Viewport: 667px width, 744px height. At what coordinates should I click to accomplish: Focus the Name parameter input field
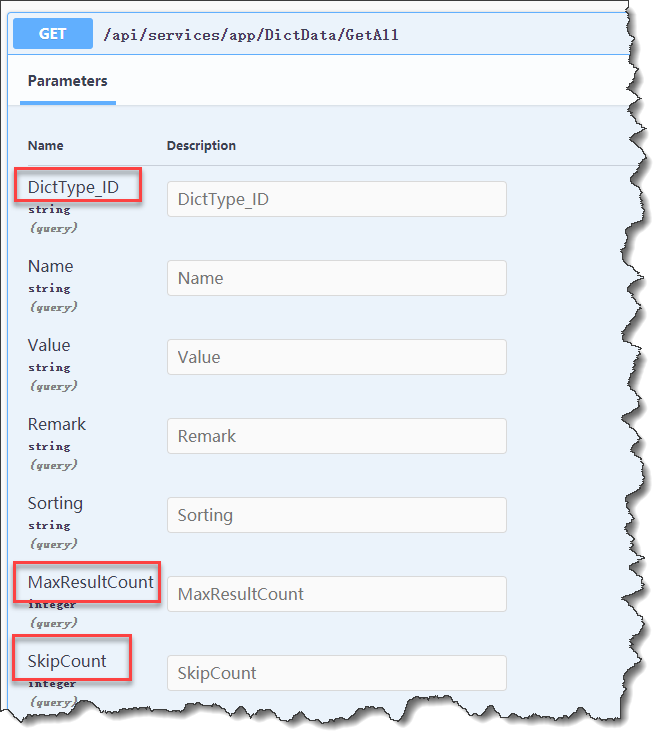click(x=337, y=278)
